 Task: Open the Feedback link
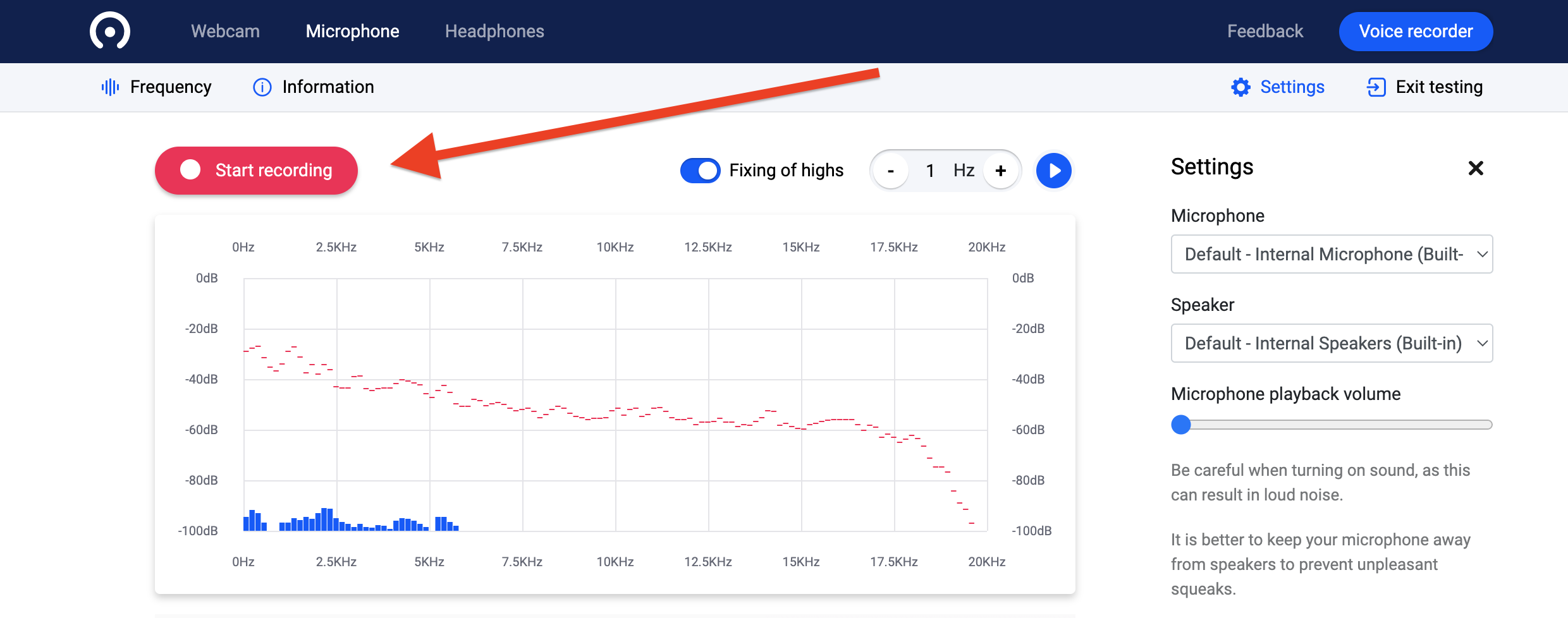pos(1265,31)
